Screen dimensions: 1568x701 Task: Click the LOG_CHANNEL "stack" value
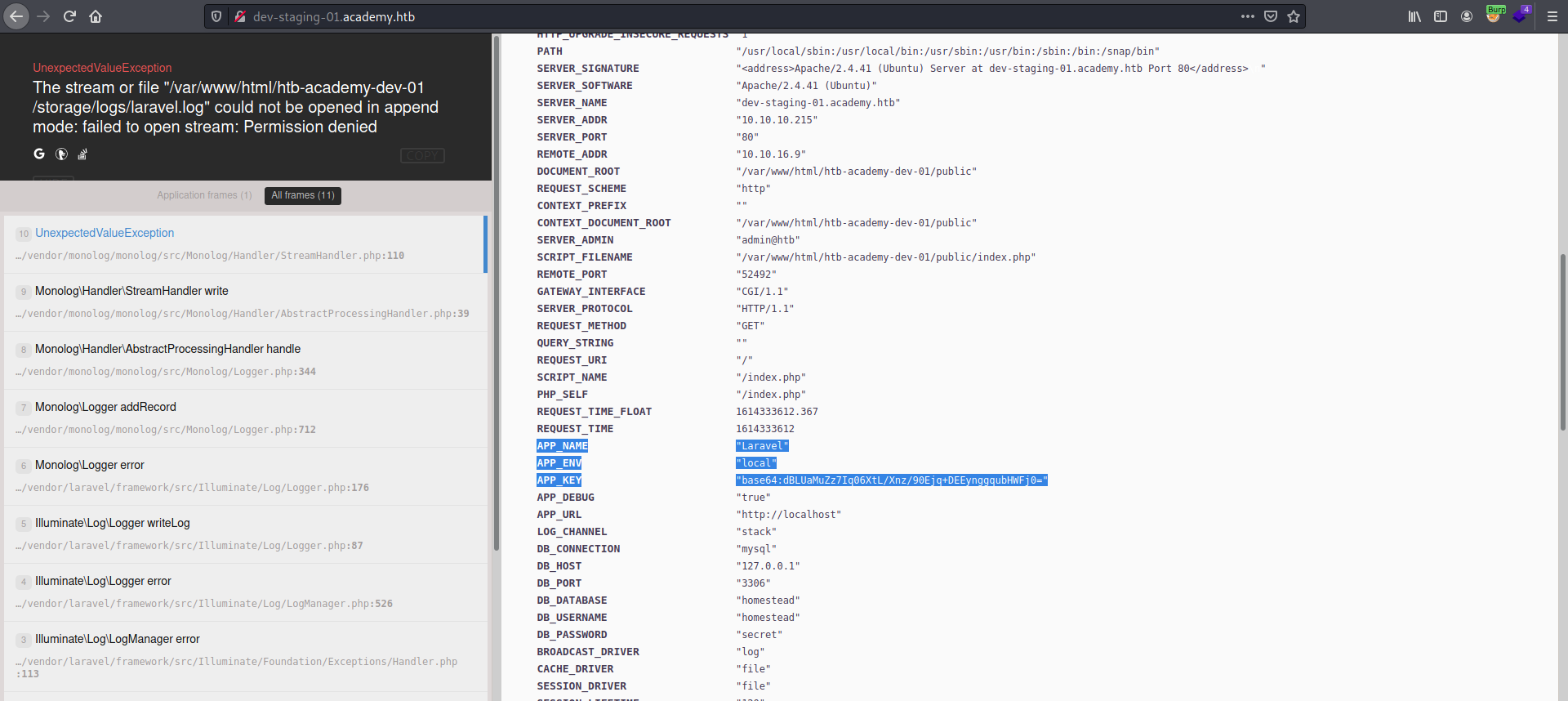pyautogui.click(x=756, y=532)
